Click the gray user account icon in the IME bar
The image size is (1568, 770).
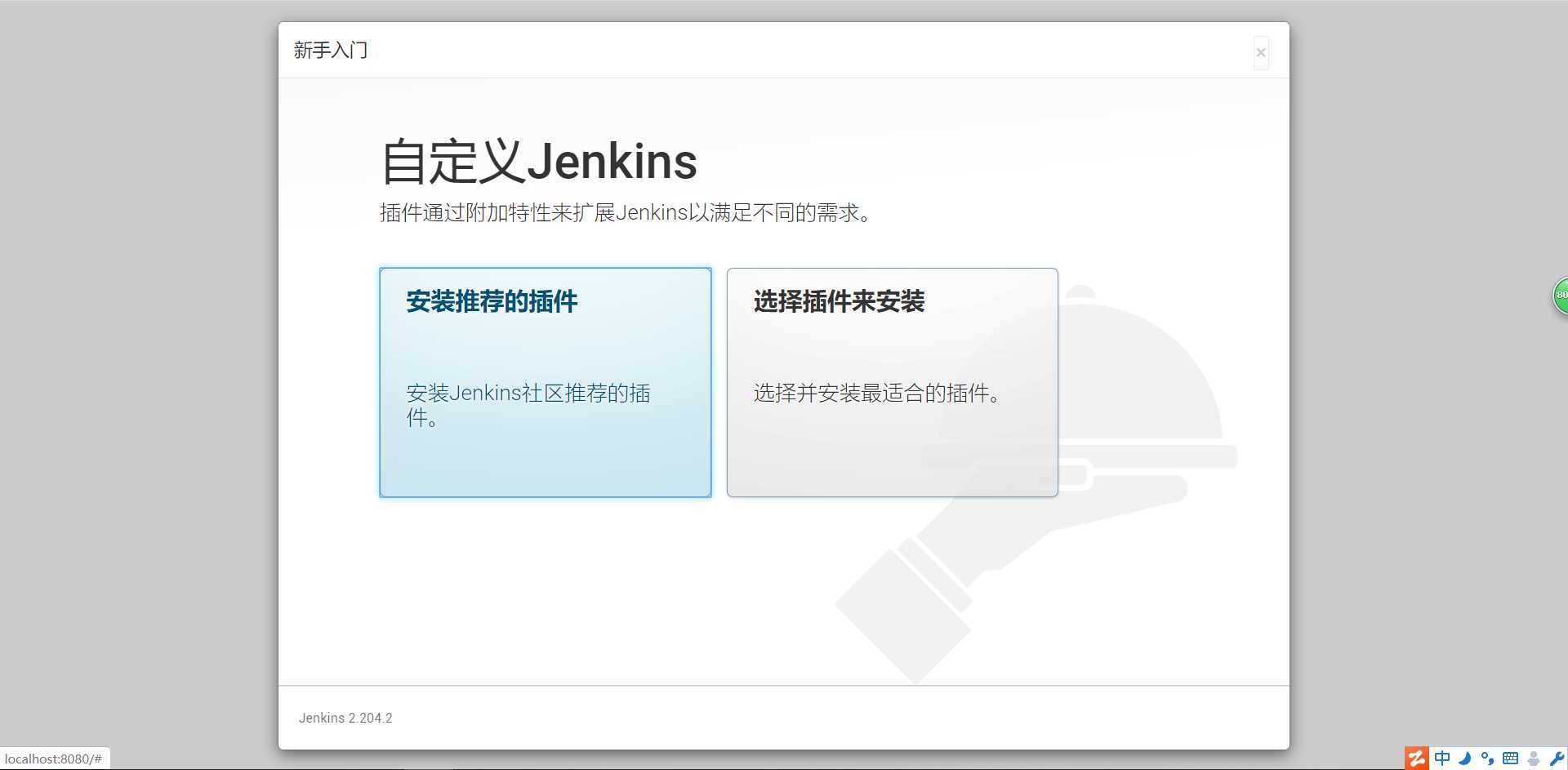pos(1534,759)
